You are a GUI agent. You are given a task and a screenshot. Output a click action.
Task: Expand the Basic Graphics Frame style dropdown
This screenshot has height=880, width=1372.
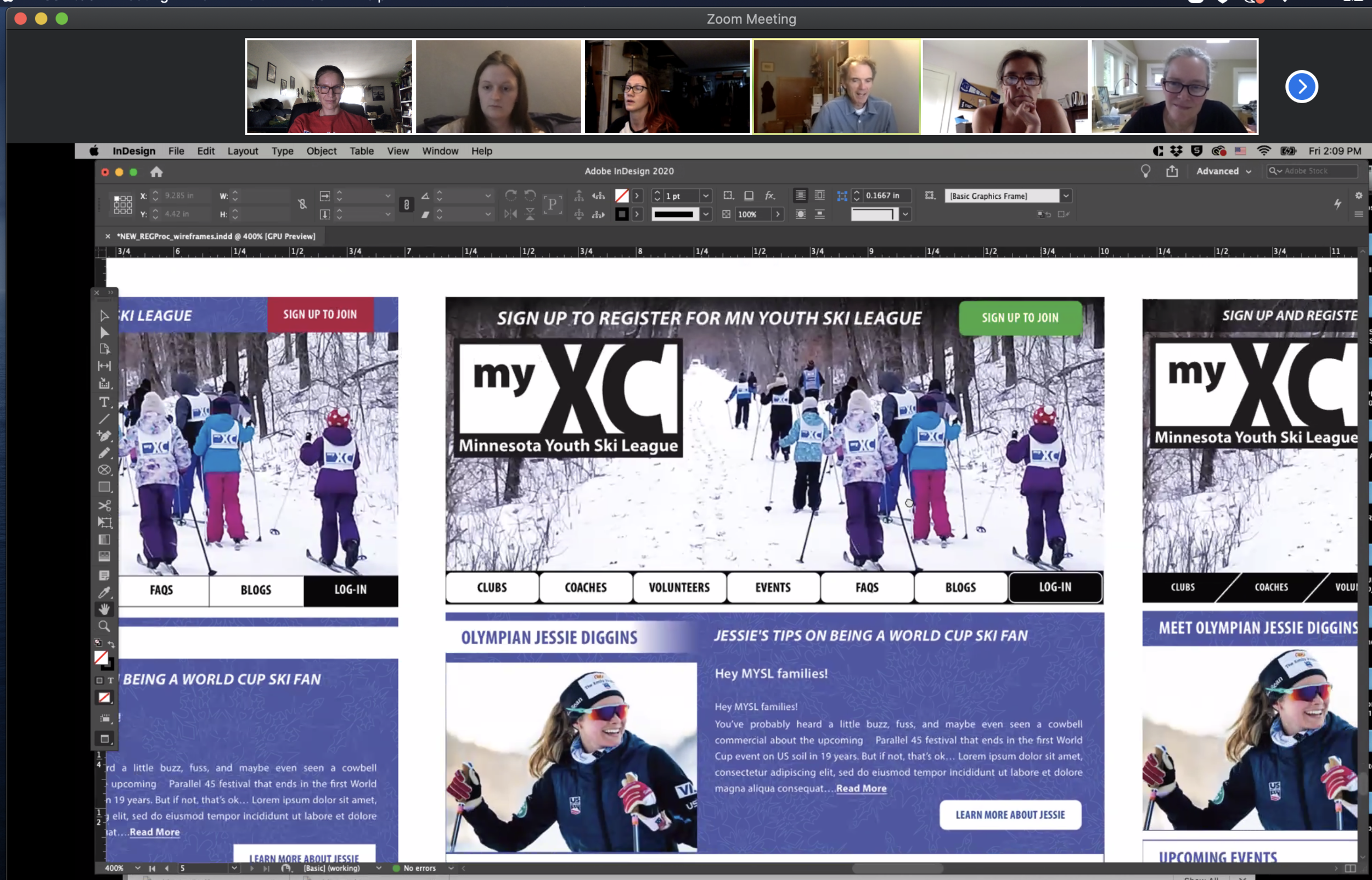1066,196
